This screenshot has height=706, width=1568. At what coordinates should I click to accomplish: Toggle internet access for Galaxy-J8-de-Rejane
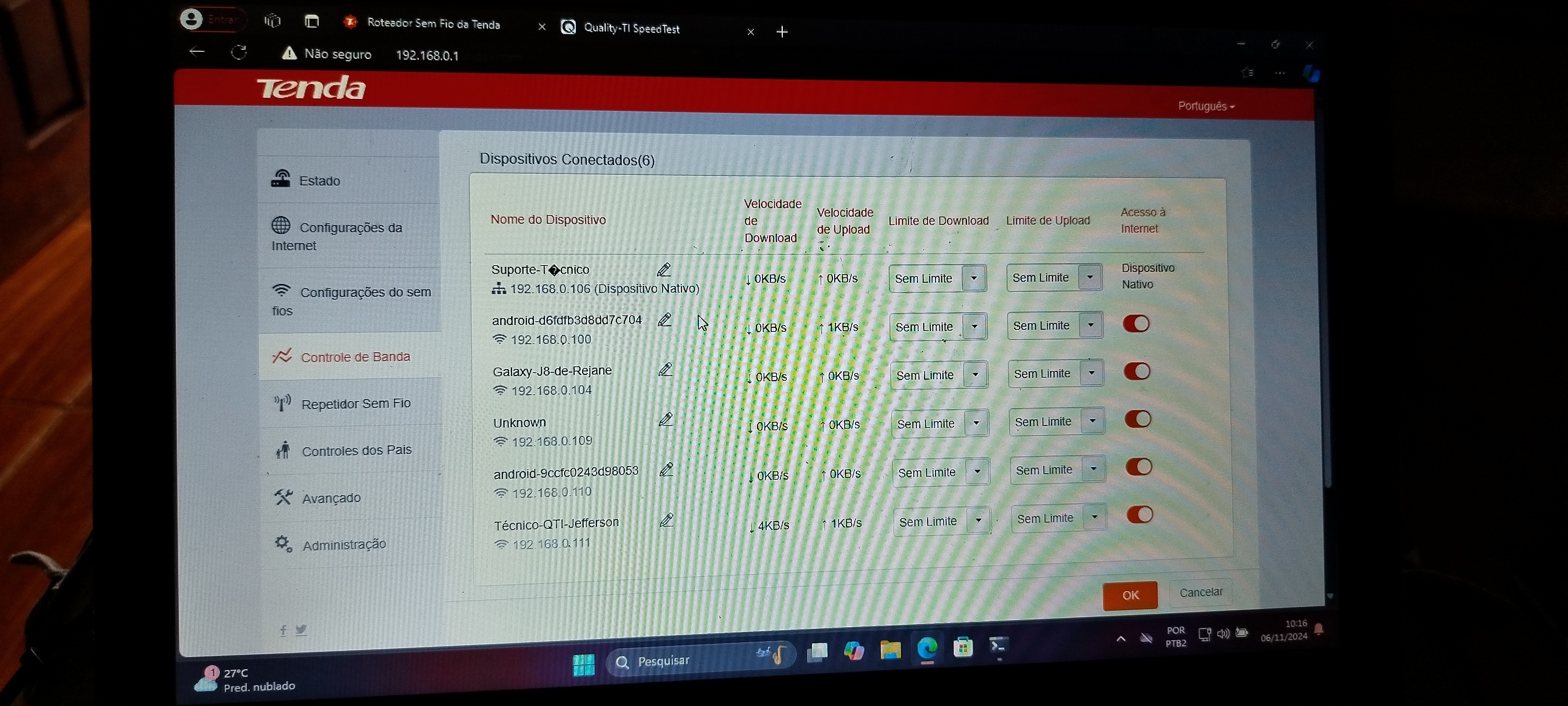click(x=1136, y=371)
